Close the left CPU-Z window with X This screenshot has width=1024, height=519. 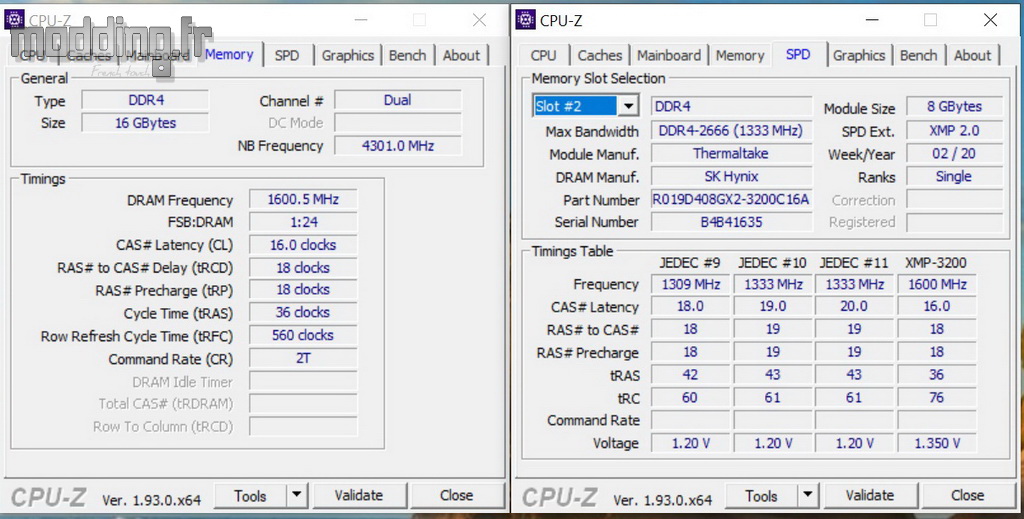pos(479,20)
